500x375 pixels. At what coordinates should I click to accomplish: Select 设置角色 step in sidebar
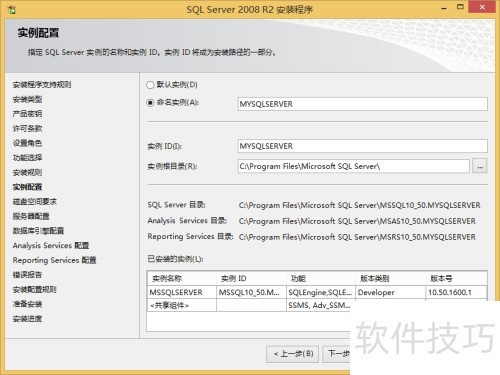point(27,143)
